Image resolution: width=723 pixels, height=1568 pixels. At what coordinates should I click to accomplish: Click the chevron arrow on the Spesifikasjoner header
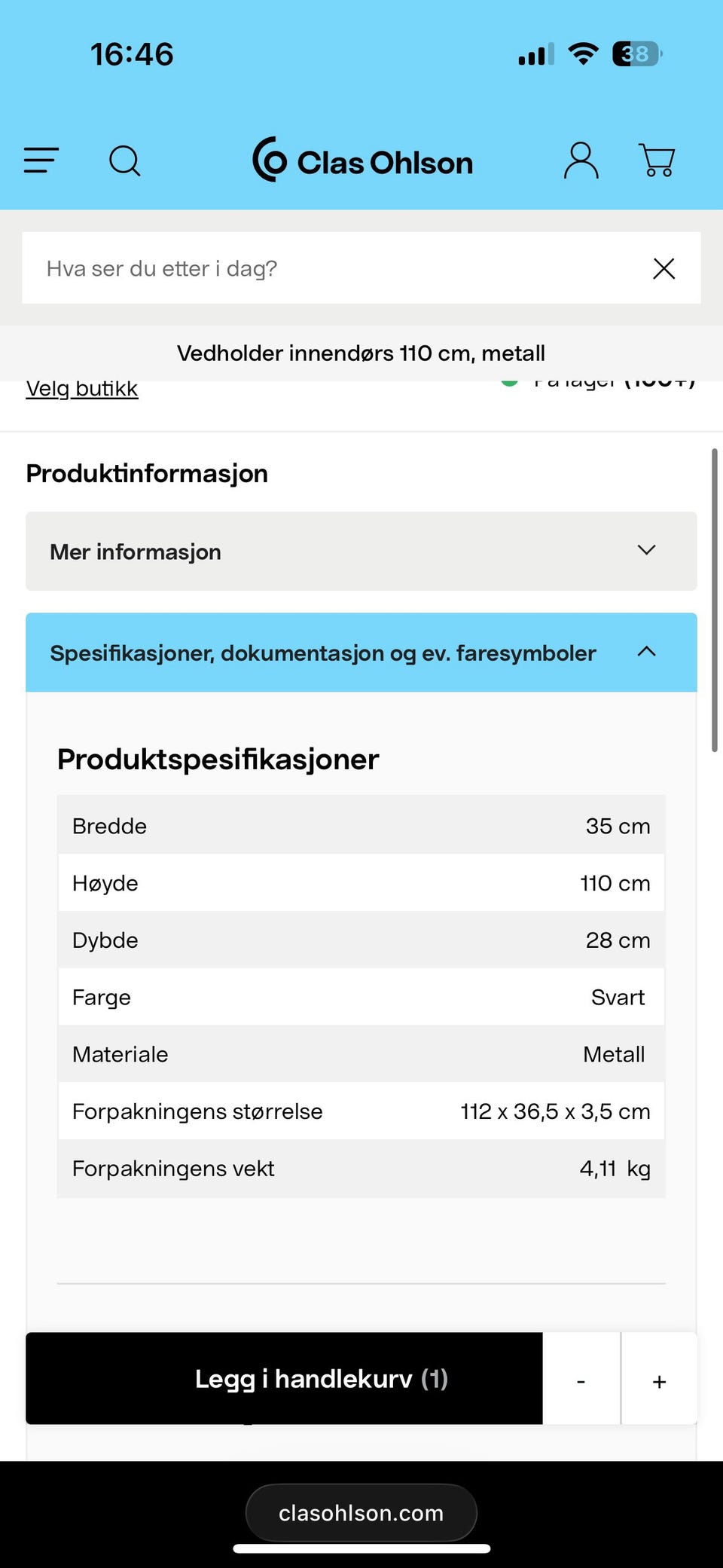coord(646,652)
